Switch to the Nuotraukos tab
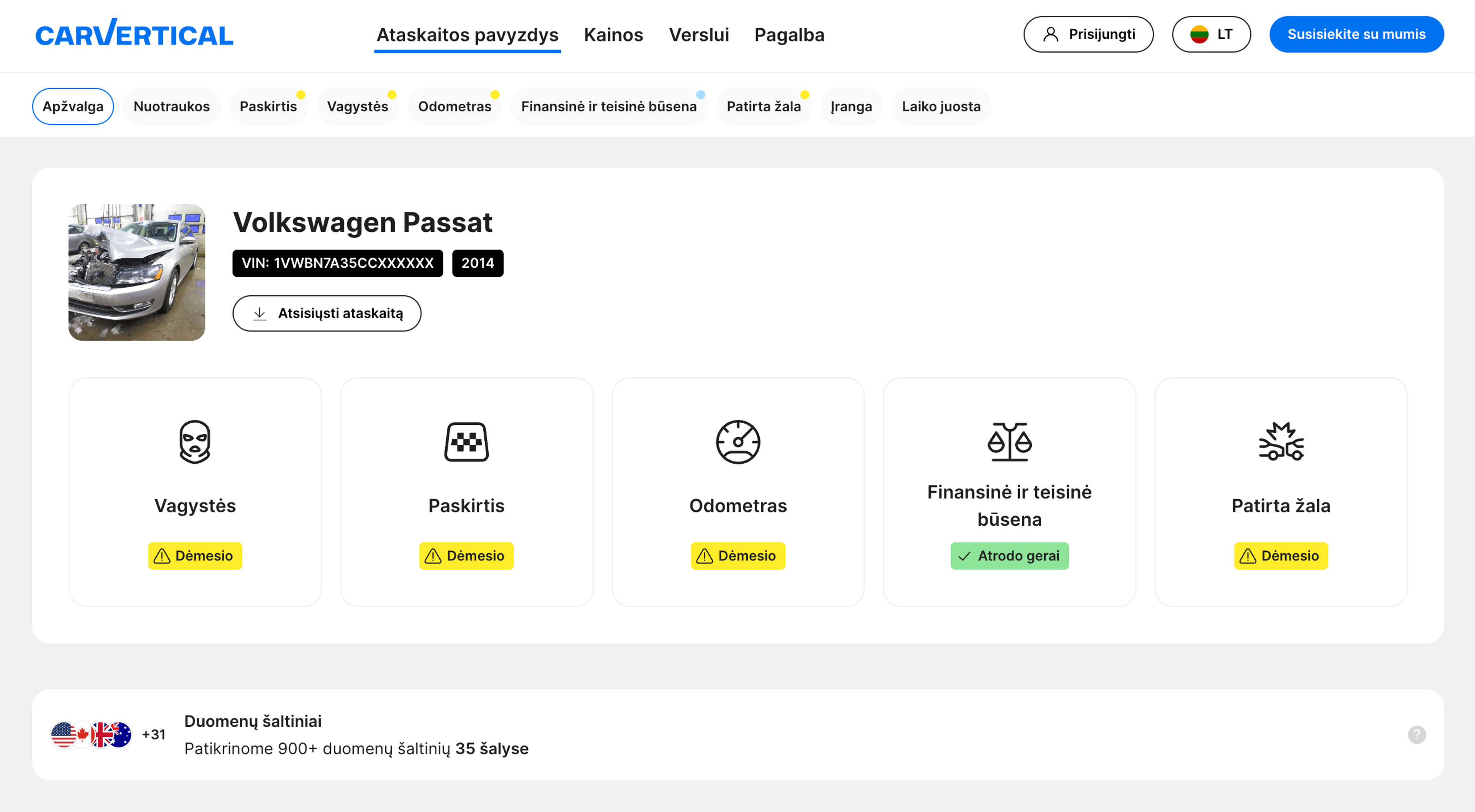Screen dimensions: 1475x812 click(x=171, y=106)
